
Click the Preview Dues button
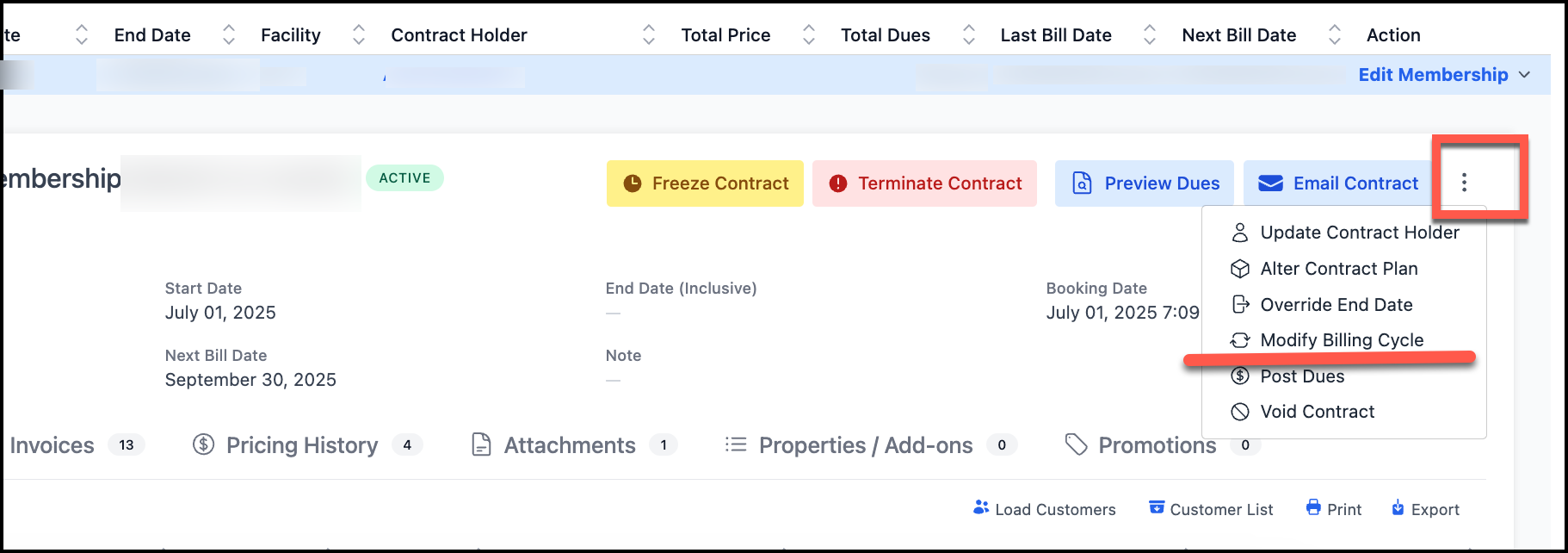click(1144, 183)
